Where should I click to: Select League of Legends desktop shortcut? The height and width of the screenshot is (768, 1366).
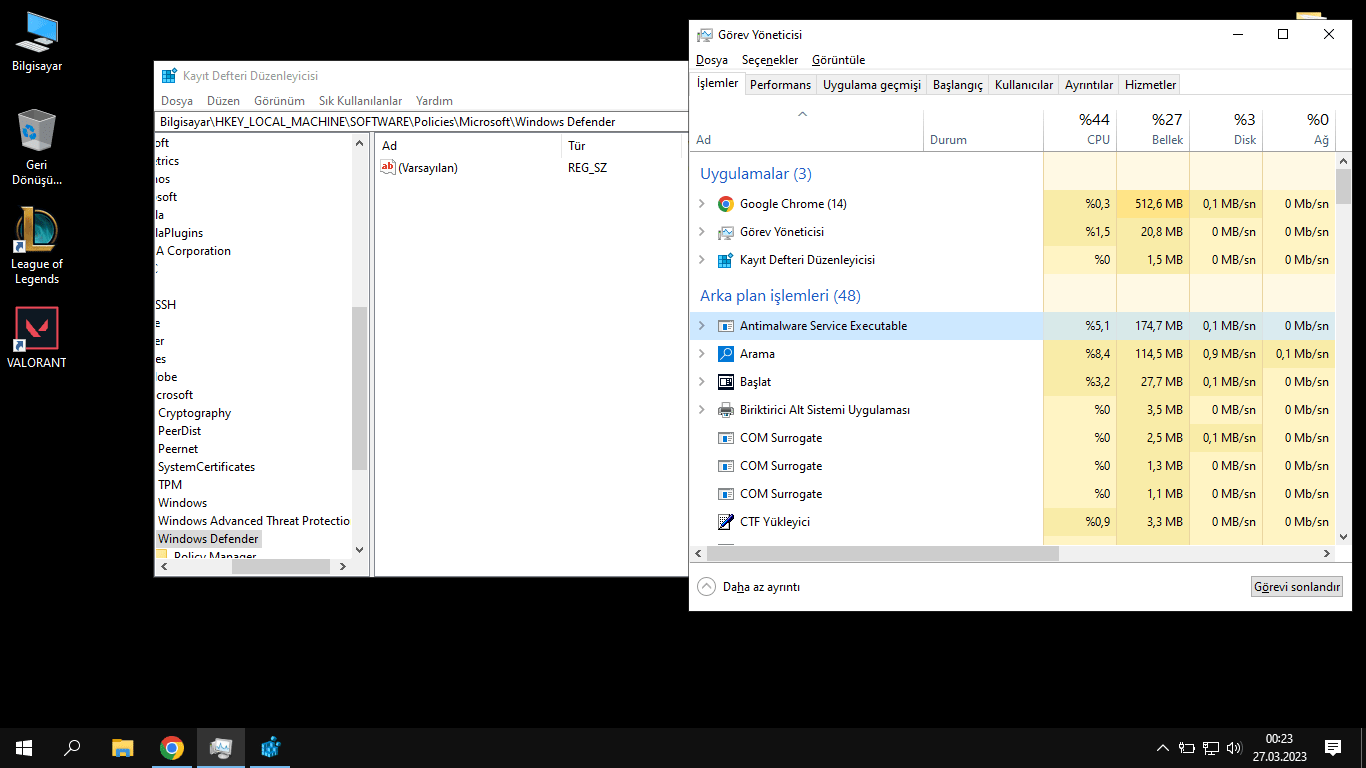click(x=37, y=246)
